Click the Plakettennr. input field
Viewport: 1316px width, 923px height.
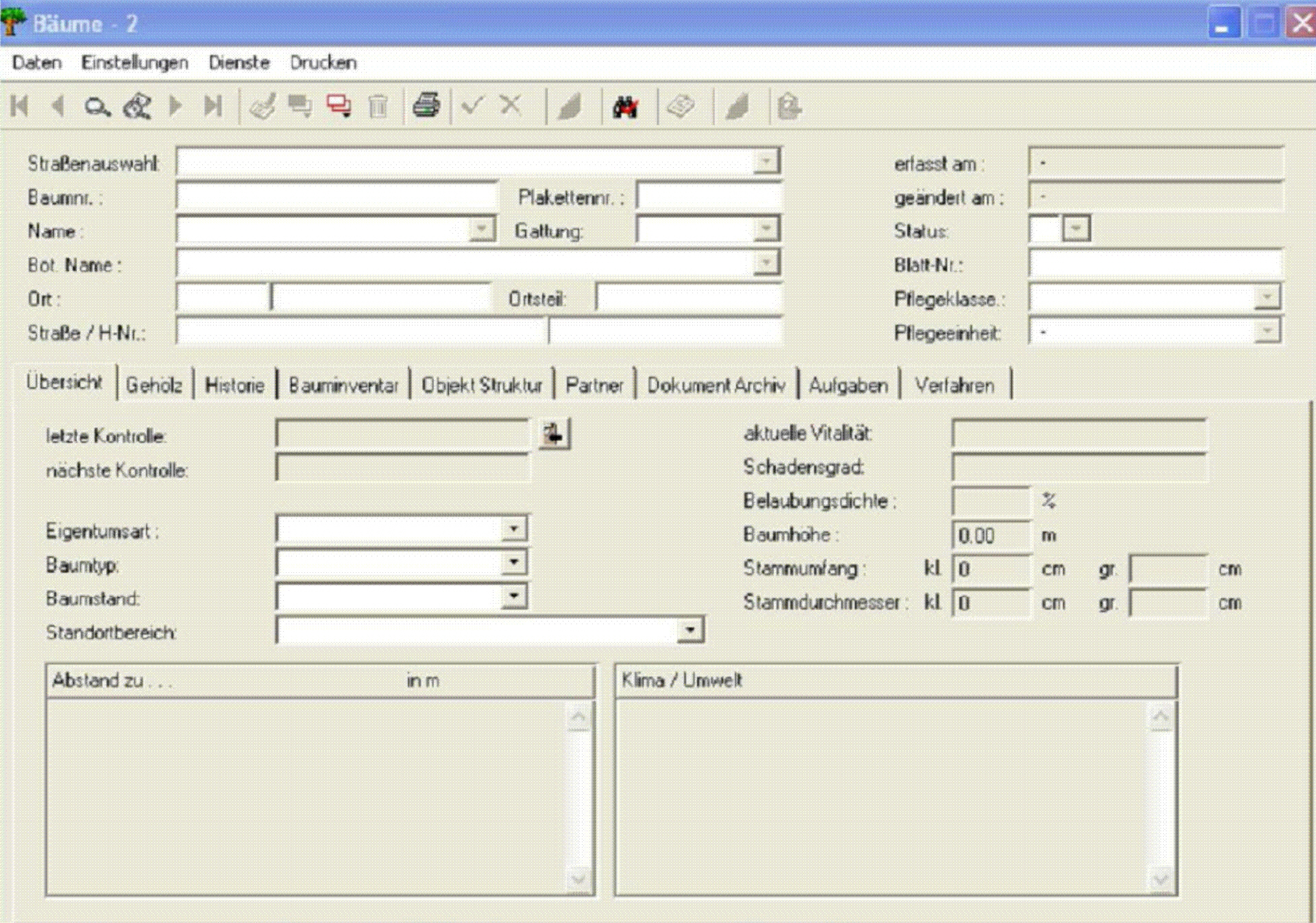pyautogui.click(x=709, y=196)
